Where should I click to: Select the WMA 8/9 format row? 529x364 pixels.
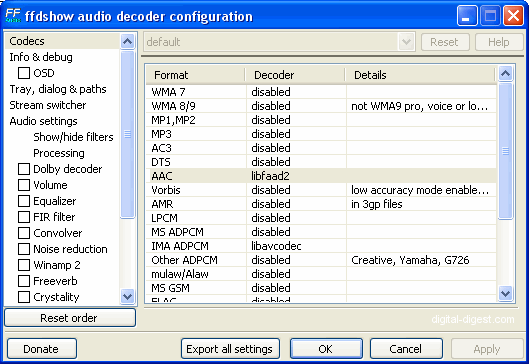(x=321, y=106)
